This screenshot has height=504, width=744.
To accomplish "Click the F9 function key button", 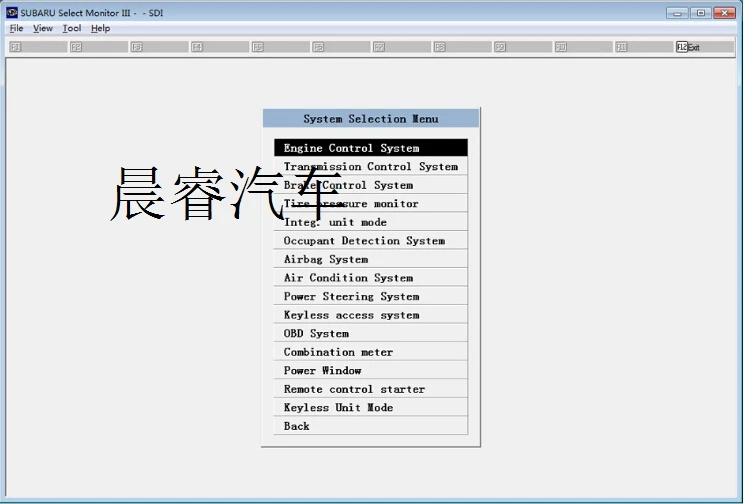I will click(523, 47).
